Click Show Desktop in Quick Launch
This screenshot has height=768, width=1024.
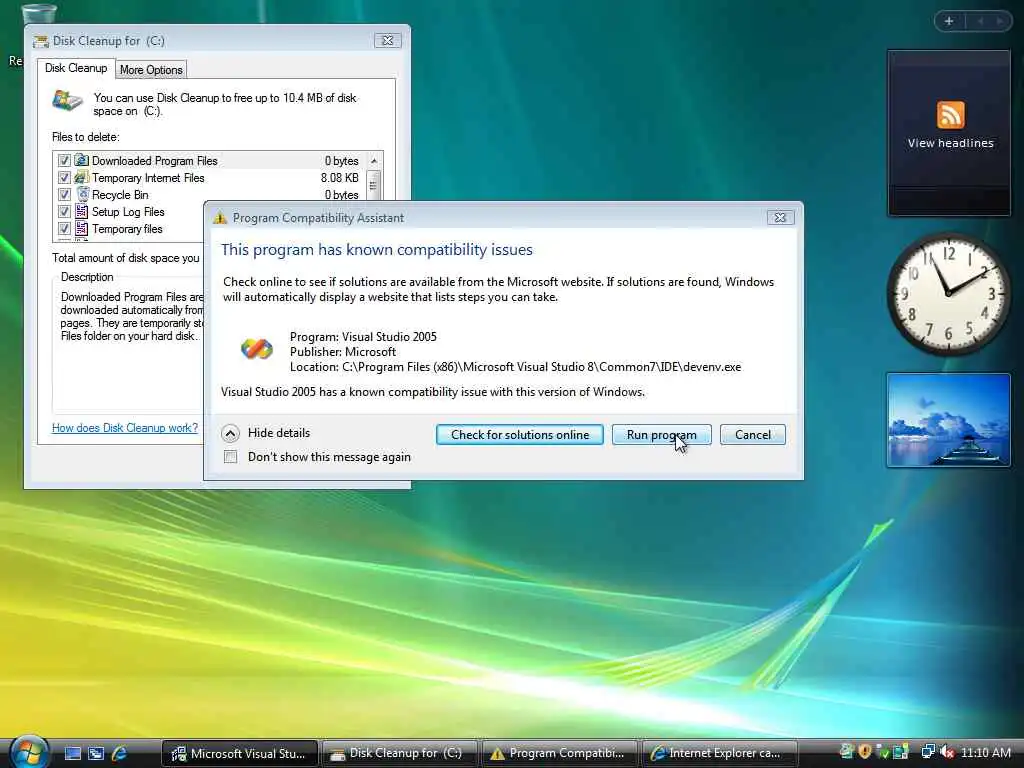72,753
